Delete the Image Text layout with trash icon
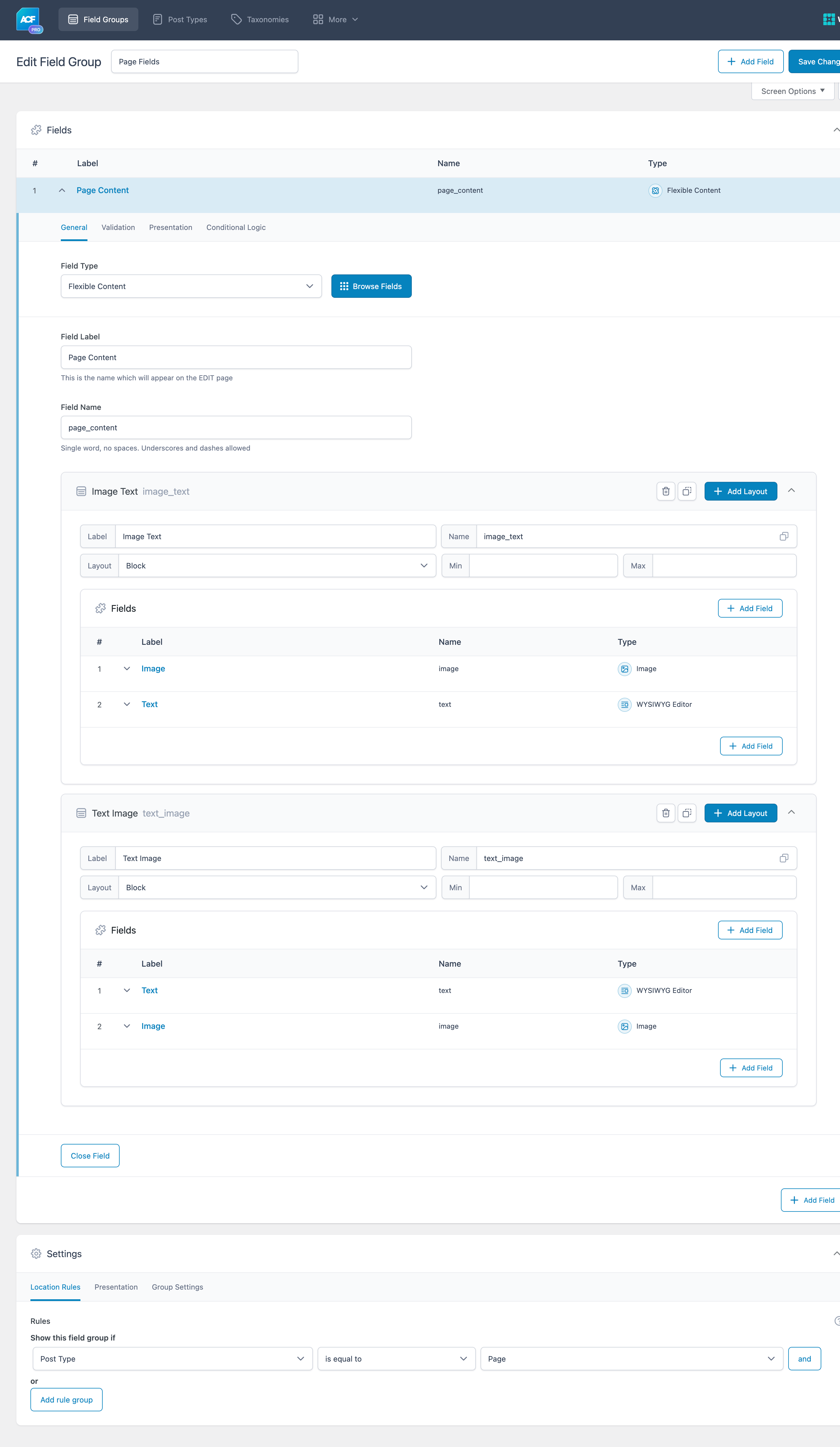The width and height of the screenshot is (840, 1447). (x=665, y=491)
